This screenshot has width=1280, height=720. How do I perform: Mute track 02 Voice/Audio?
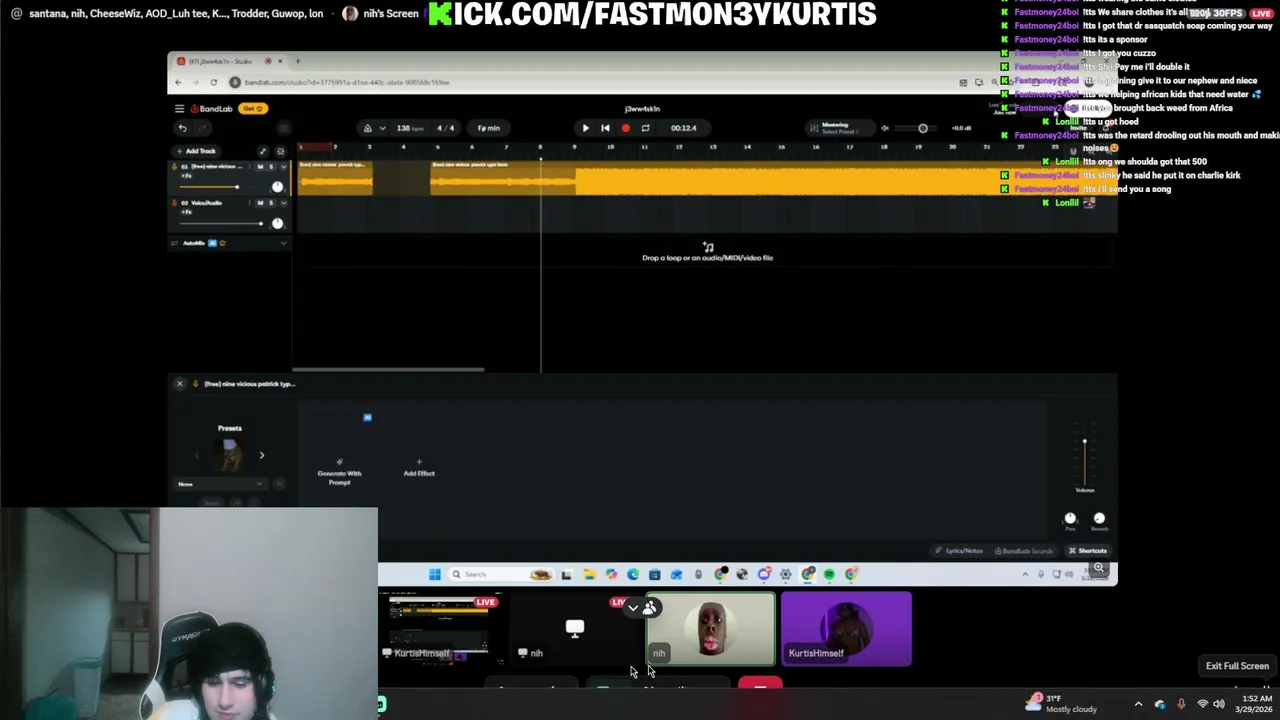click(x=260, y=203)
